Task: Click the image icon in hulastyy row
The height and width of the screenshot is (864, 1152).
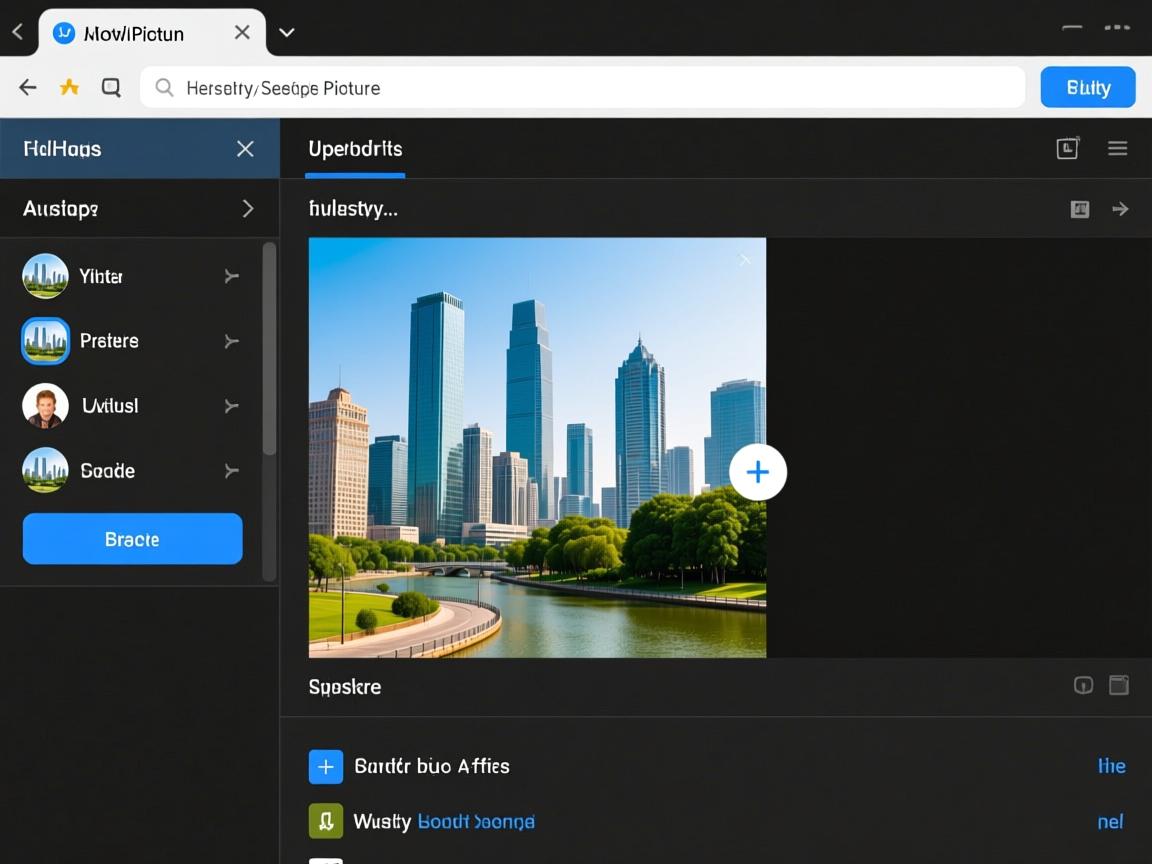Action: (x=1079, y=209)
